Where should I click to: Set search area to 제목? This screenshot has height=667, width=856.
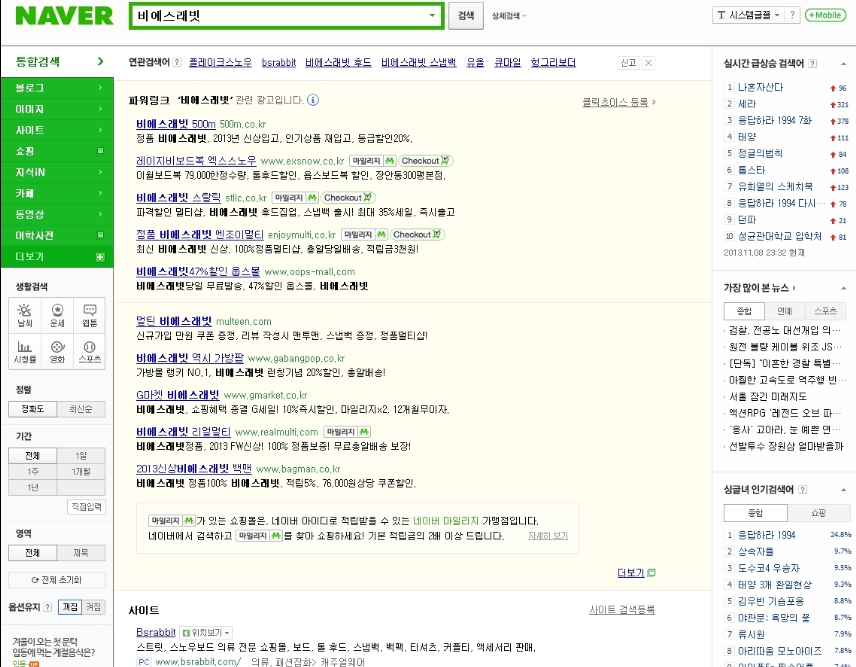click(x=81, y=552)
